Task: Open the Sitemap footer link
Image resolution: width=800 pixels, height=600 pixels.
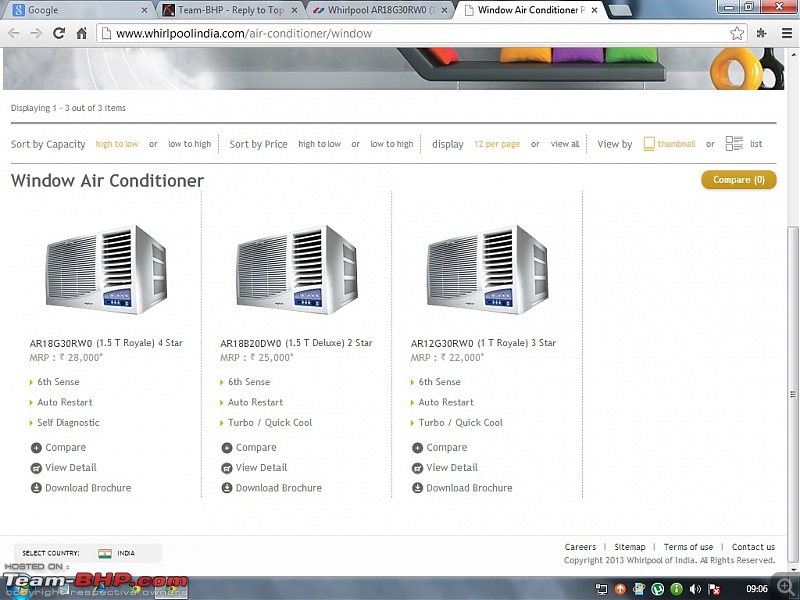Action: [630, 547]
